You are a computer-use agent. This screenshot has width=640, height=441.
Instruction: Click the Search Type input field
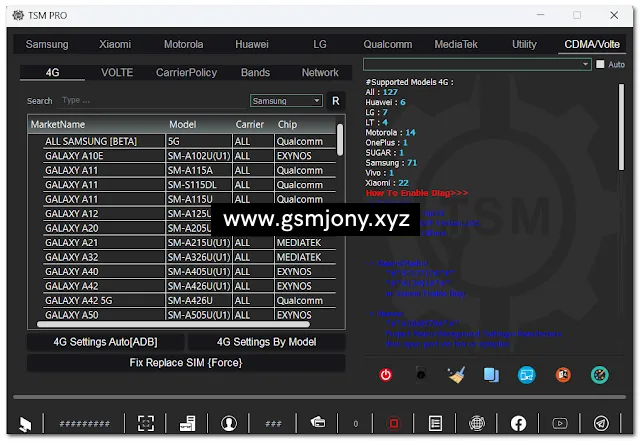pos(153,101)
